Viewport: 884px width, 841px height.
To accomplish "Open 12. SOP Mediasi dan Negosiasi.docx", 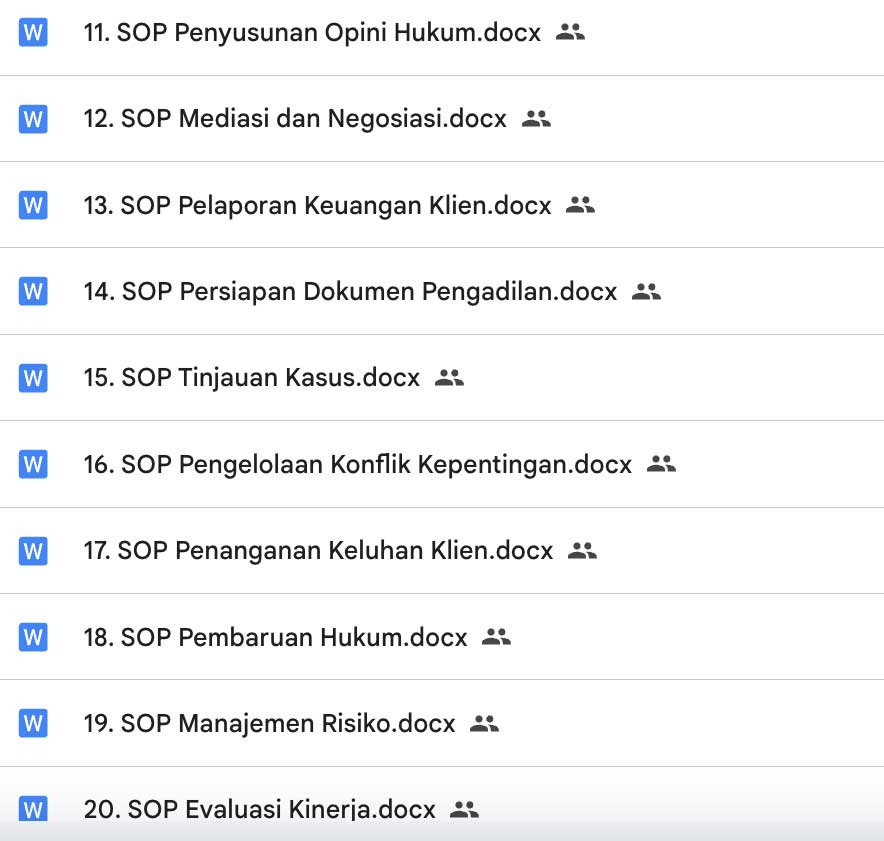I will click(295, 119).
